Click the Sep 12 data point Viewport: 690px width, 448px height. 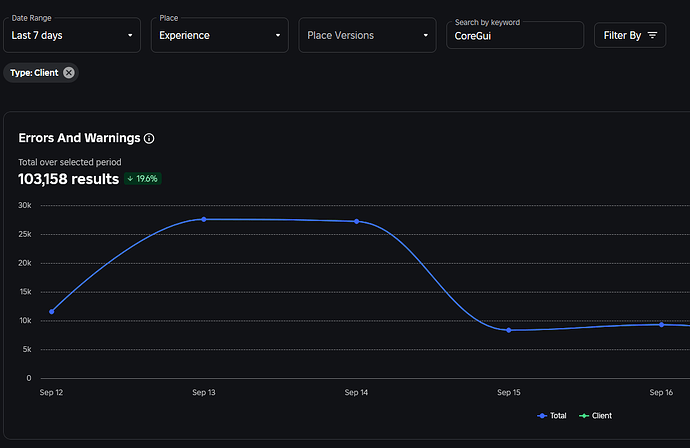(x=51, y=311)
